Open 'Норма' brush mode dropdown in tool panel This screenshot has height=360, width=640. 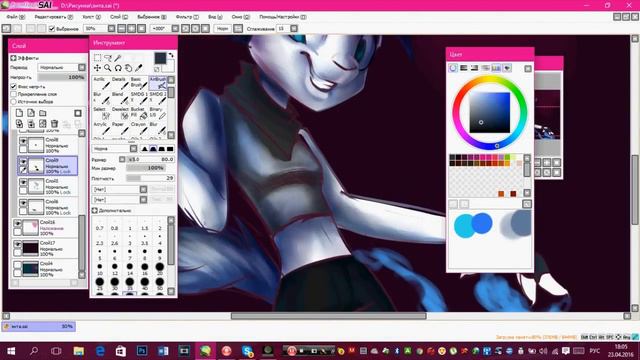click(x=133, y=149)
